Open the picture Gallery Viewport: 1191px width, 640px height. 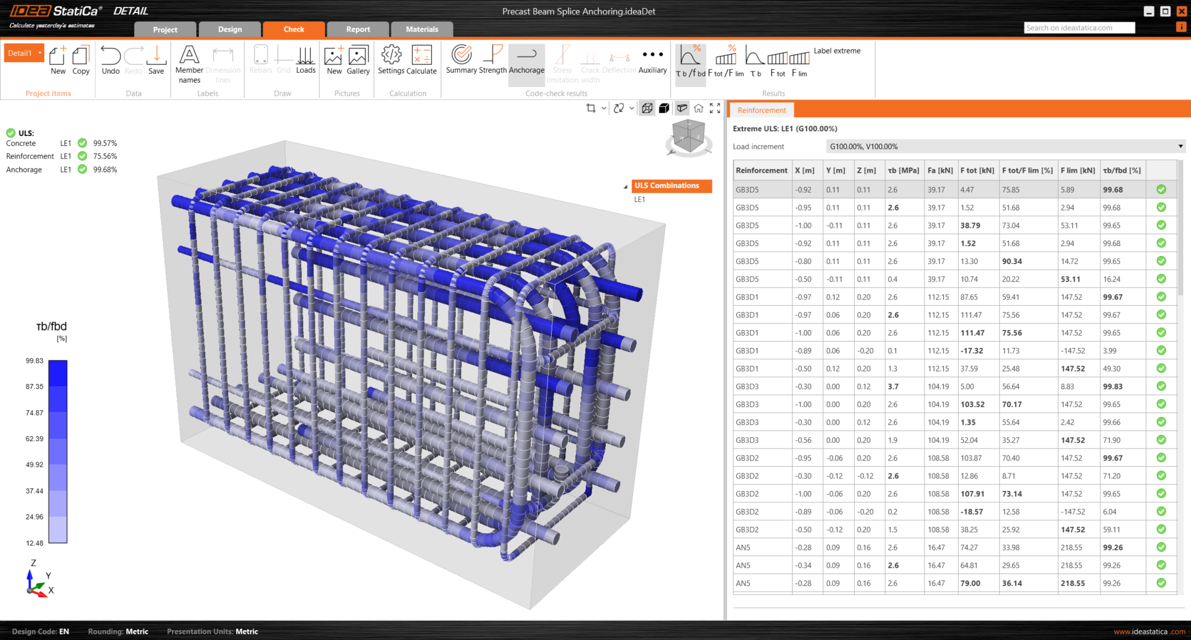(x=358, y=59)
